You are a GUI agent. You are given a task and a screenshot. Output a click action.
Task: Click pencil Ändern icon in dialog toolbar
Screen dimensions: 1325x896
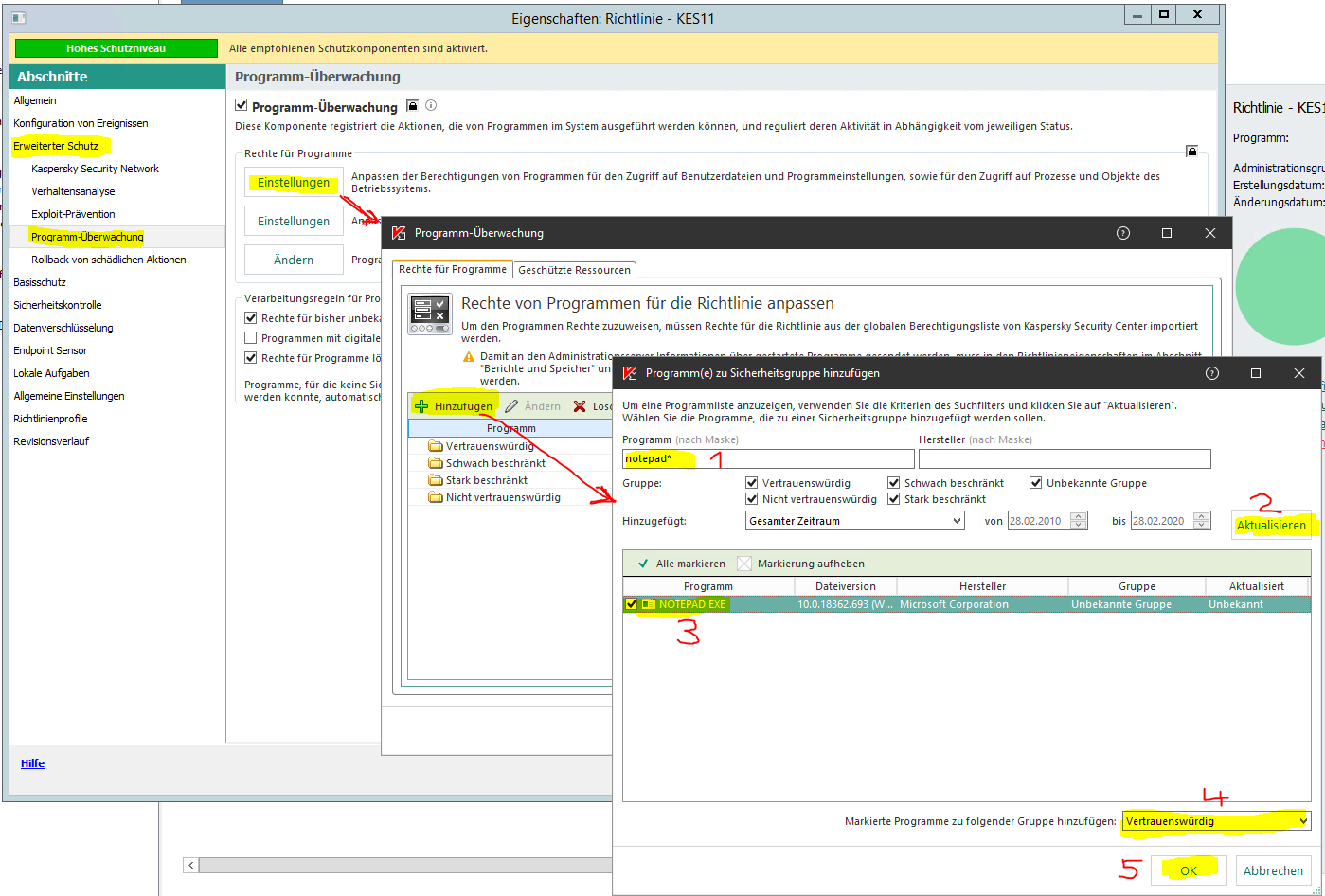(511, 406)
